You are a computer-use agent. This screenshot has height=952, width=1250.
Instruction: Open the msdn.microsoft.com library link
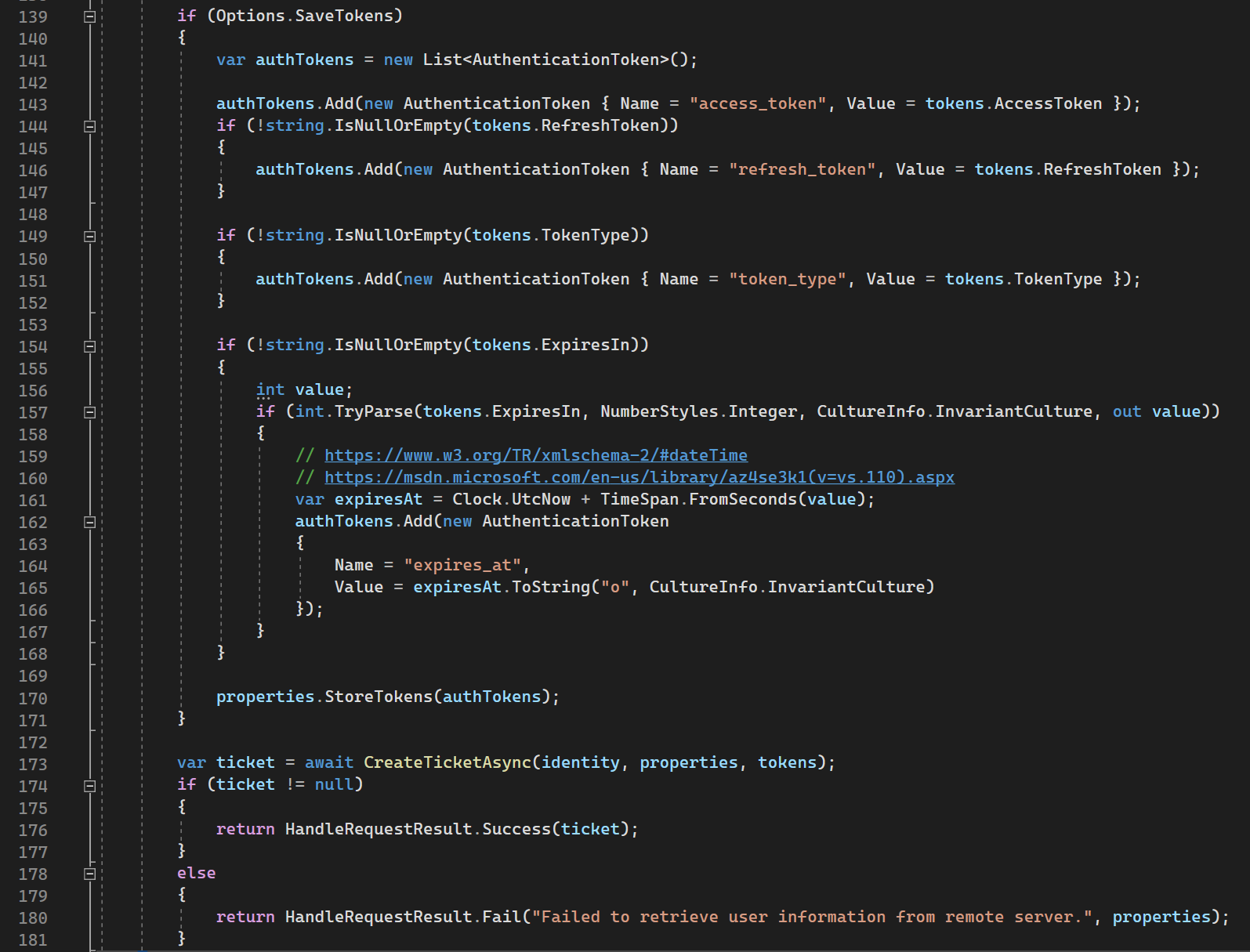639,477
